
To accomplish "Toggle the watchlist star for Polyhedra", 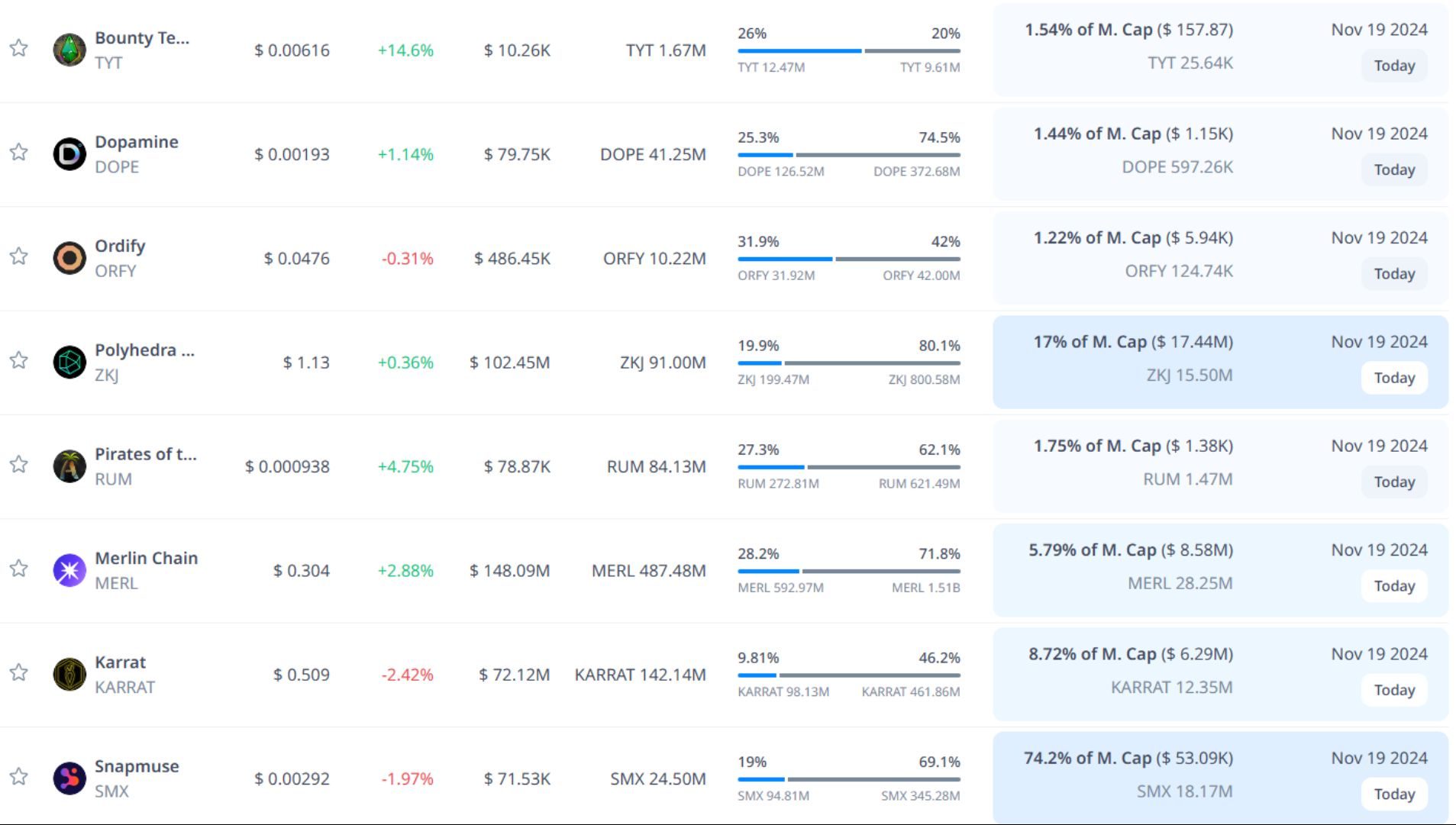I will (19, 360).
